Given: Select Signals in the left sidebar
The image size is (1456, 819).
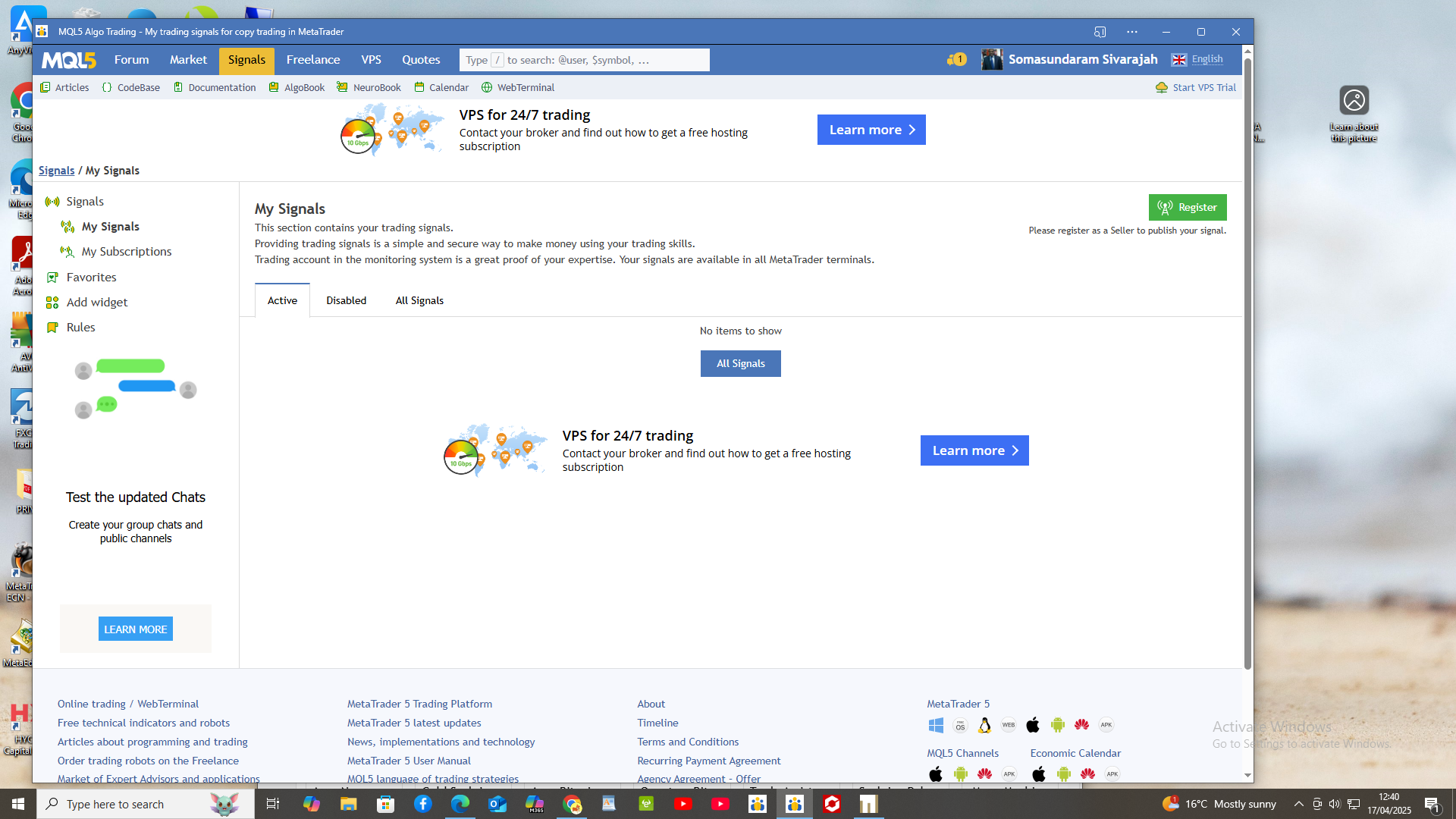Looking at the screenshot, I should (x=74, y=202).
